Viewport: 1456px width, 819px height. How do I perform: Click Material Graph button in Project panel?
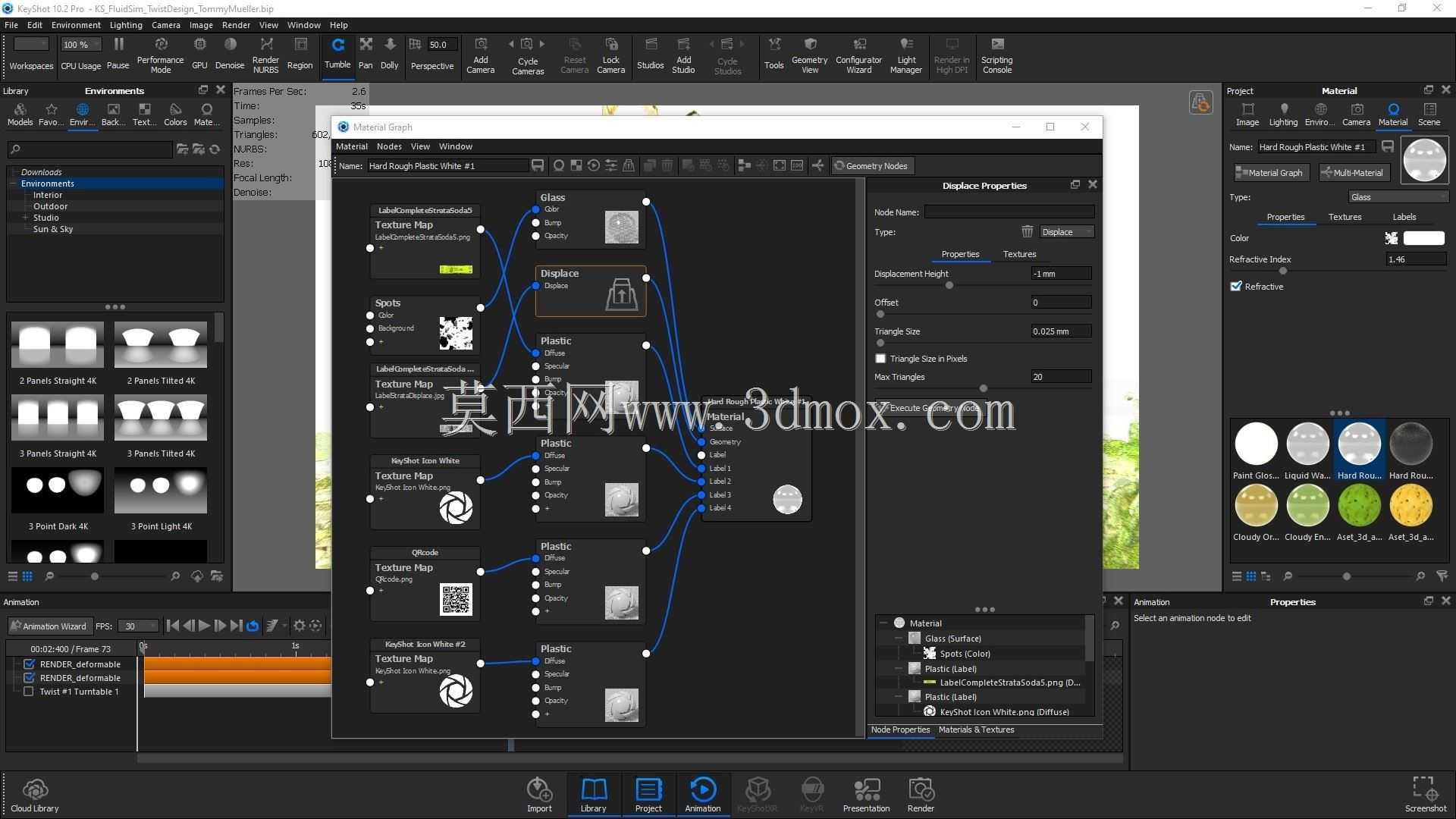coord(1270,173)
